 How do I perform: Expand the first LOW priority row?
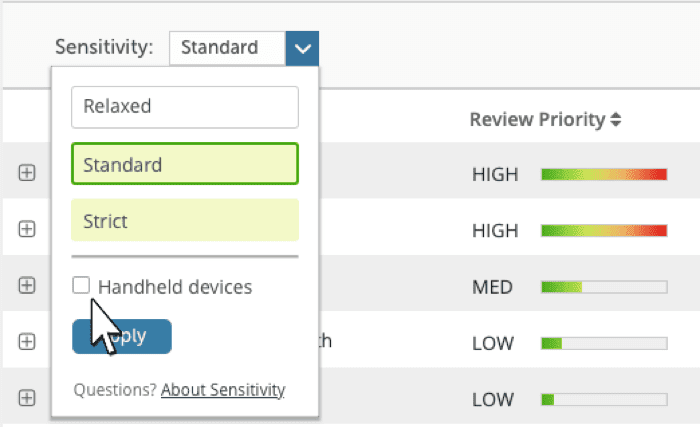27,342
